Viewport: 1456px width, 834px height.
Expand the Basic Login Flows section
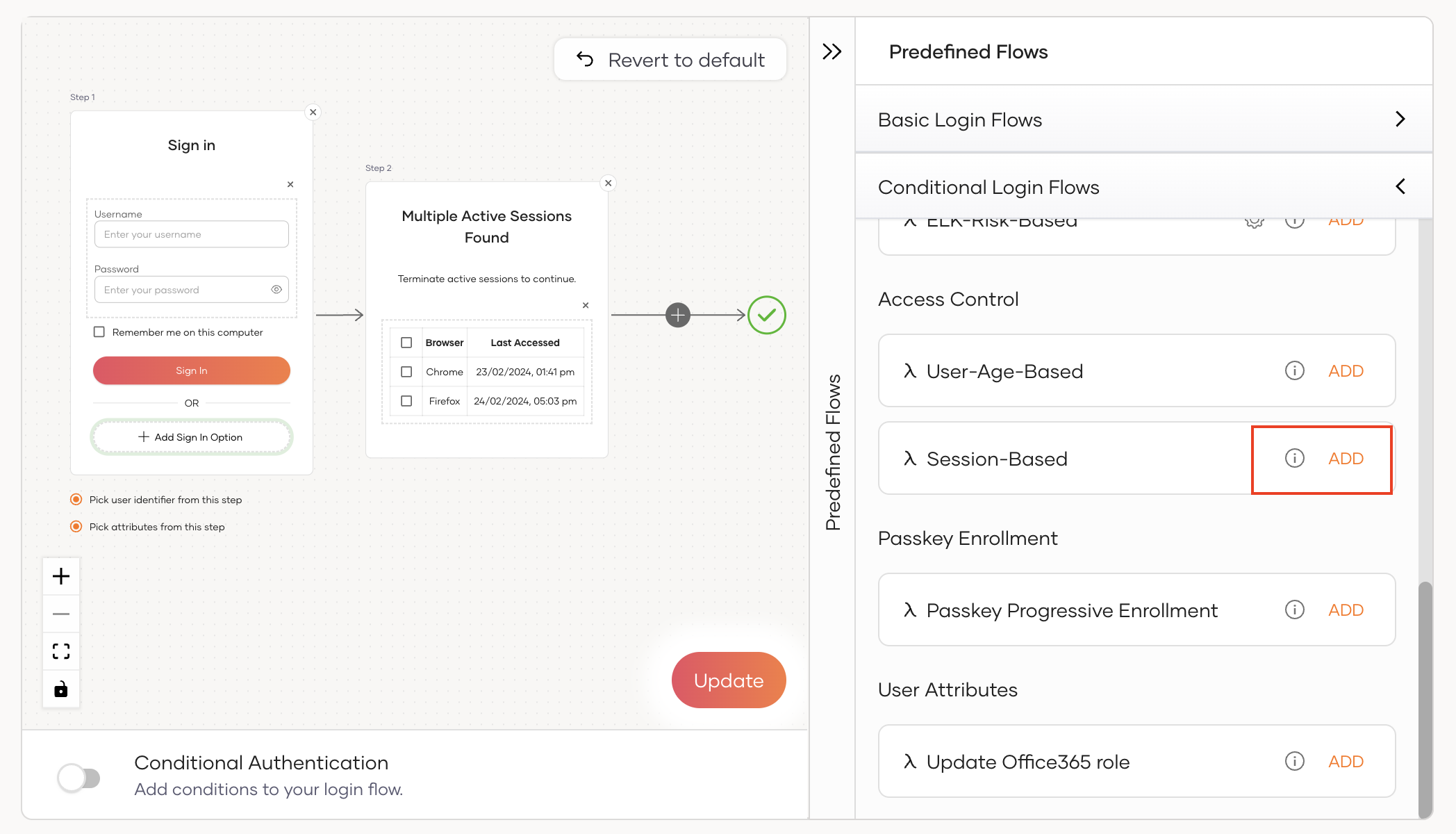[1400, 119]
